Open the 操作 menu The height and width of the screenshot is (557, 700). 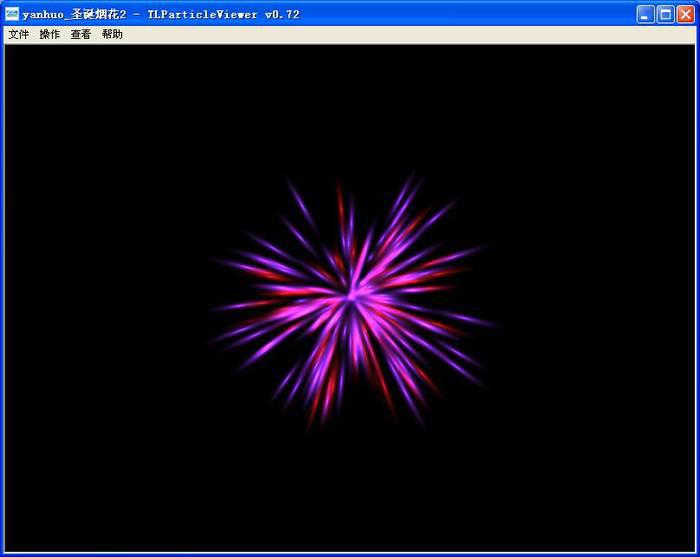50,34
